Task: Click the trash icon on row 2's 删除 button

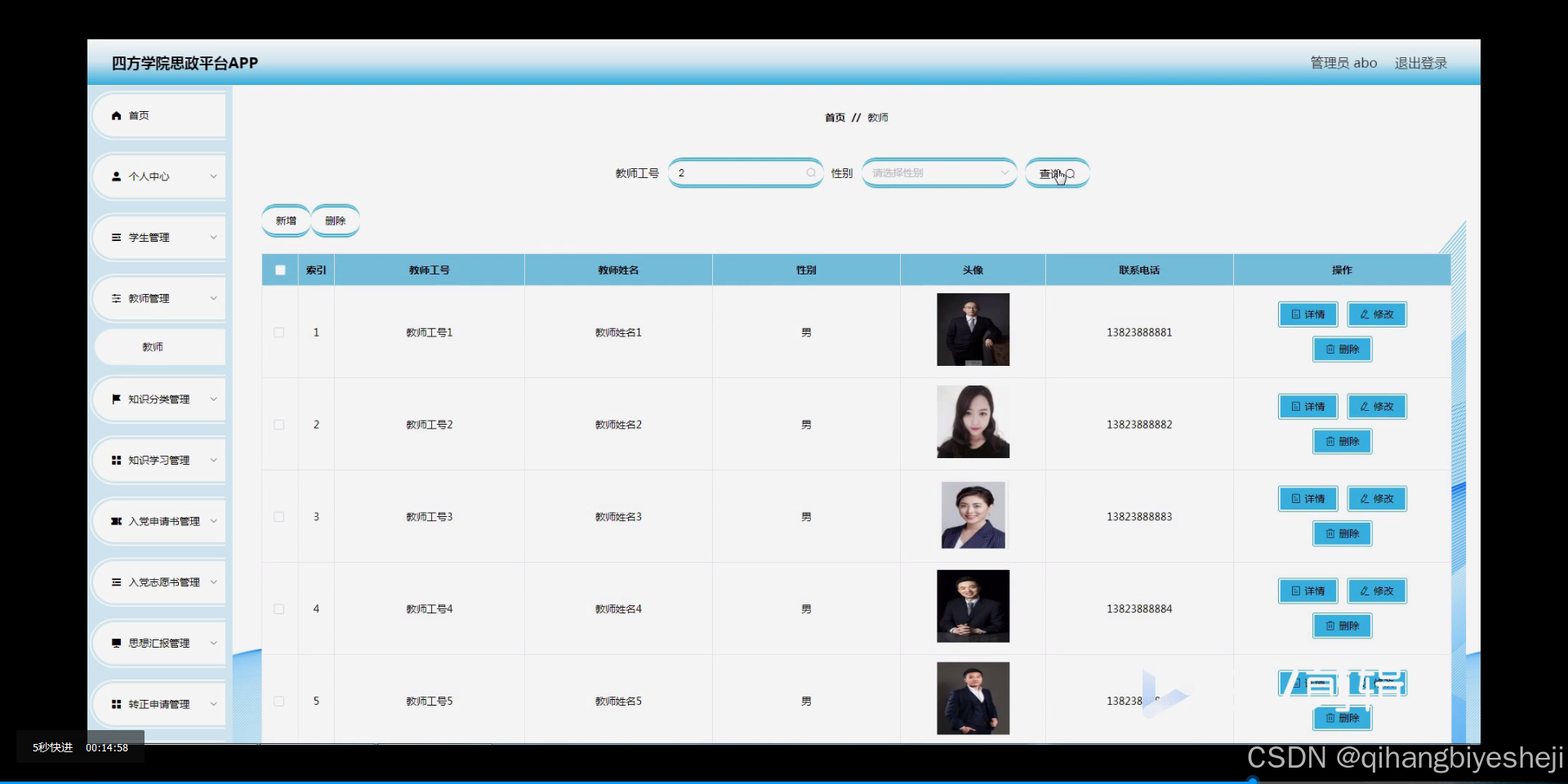Action: [x=1330, y=441]
